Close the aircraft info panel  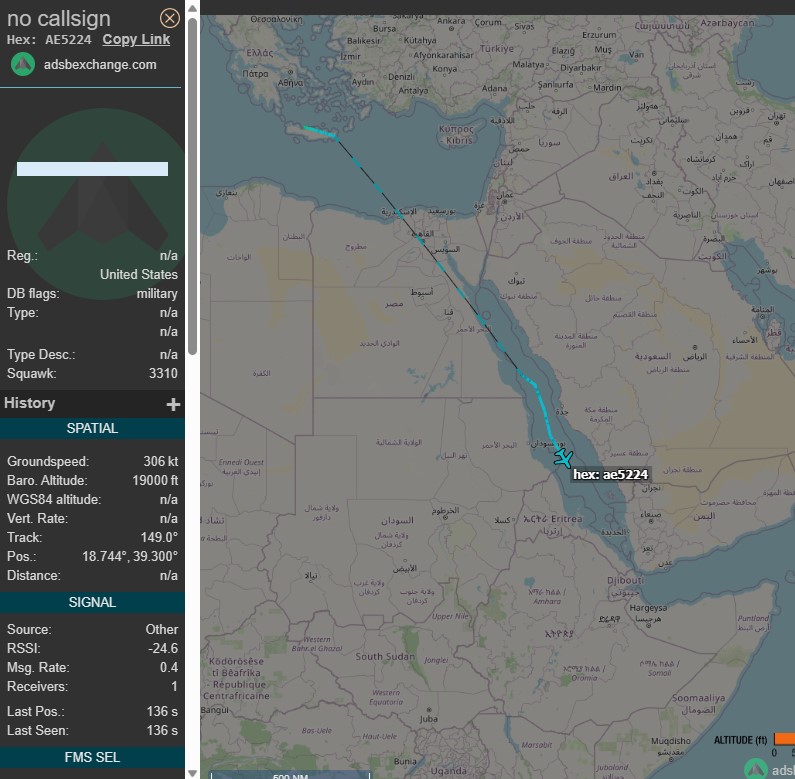[x=169, y=18]
